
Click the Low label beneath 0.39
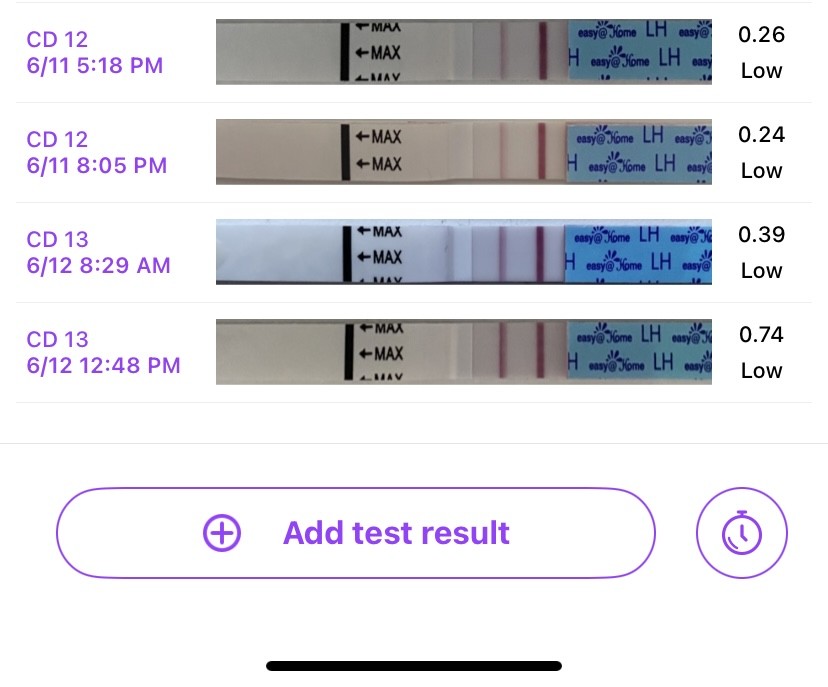pos(761,271)
